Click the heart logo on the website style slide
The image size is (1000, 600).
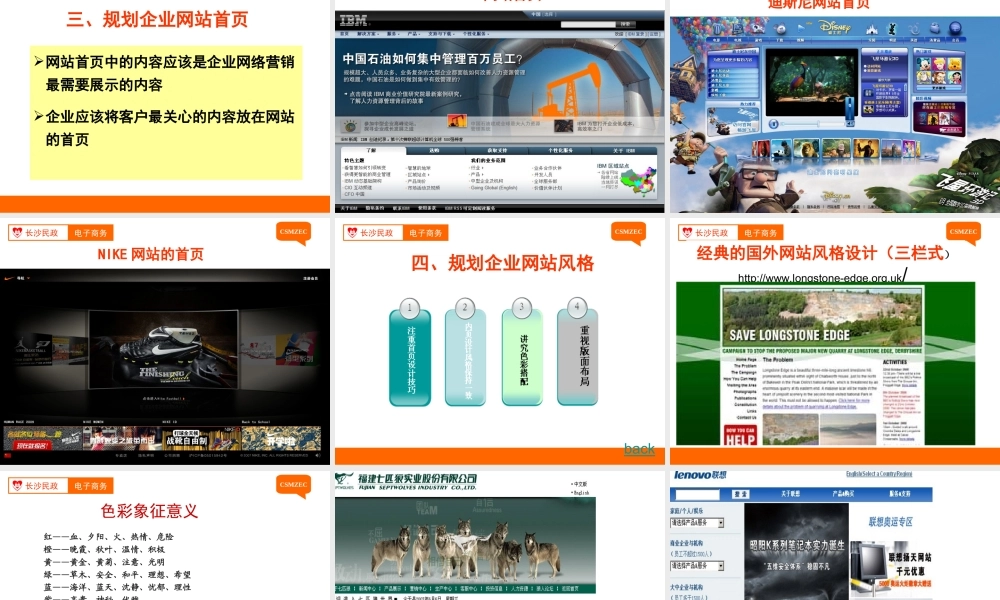(351, 233)
